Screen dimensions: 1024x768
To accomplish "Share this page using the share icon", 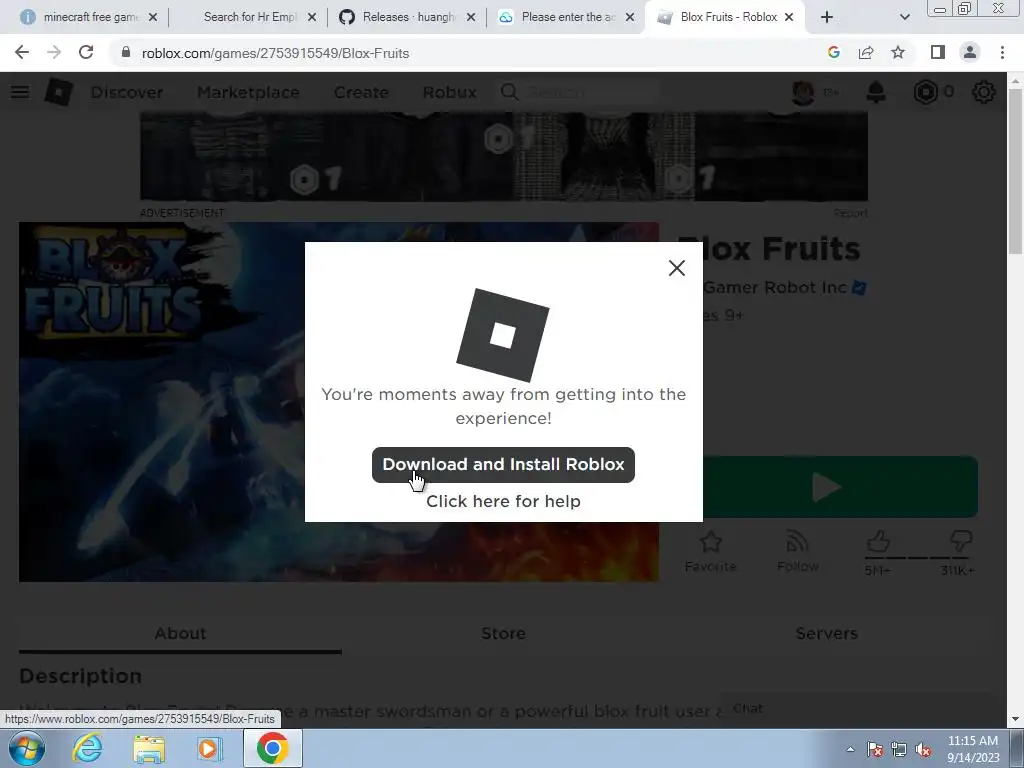I will tap(866, 53).
